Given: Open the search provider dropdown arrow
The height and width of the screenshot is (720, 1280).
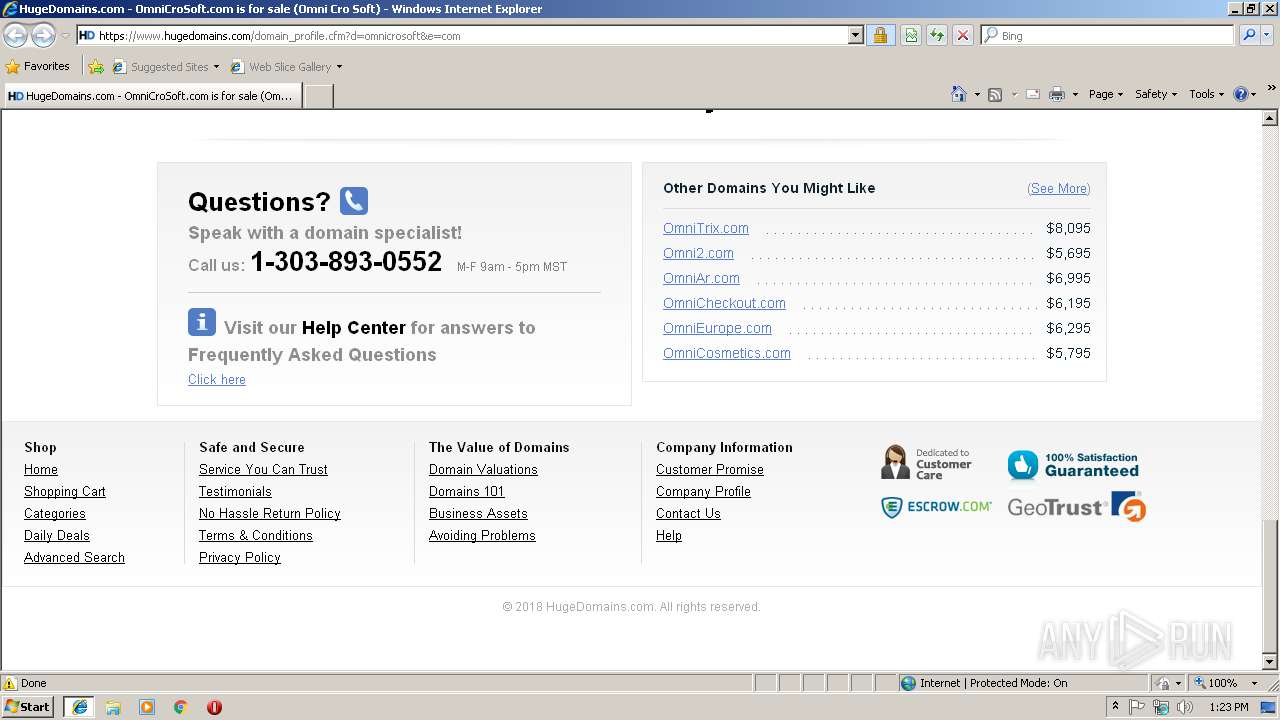Looking at the screenshot, I should tap(1268, 35).
